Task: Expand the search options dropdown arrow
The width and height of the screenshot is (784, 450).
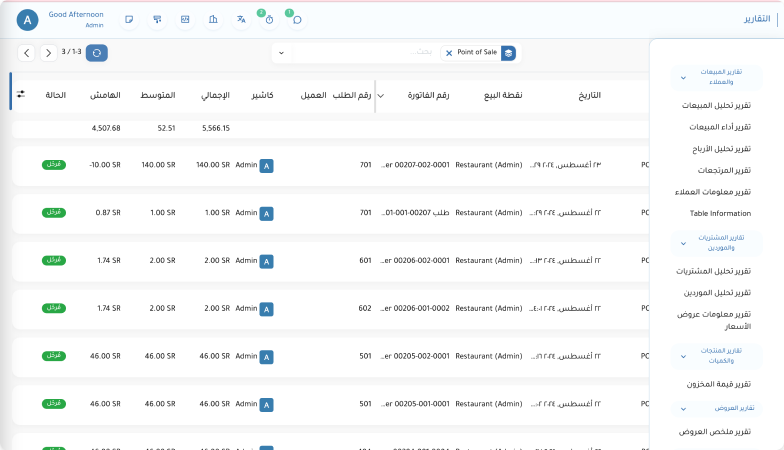Action: pos(281,53)
